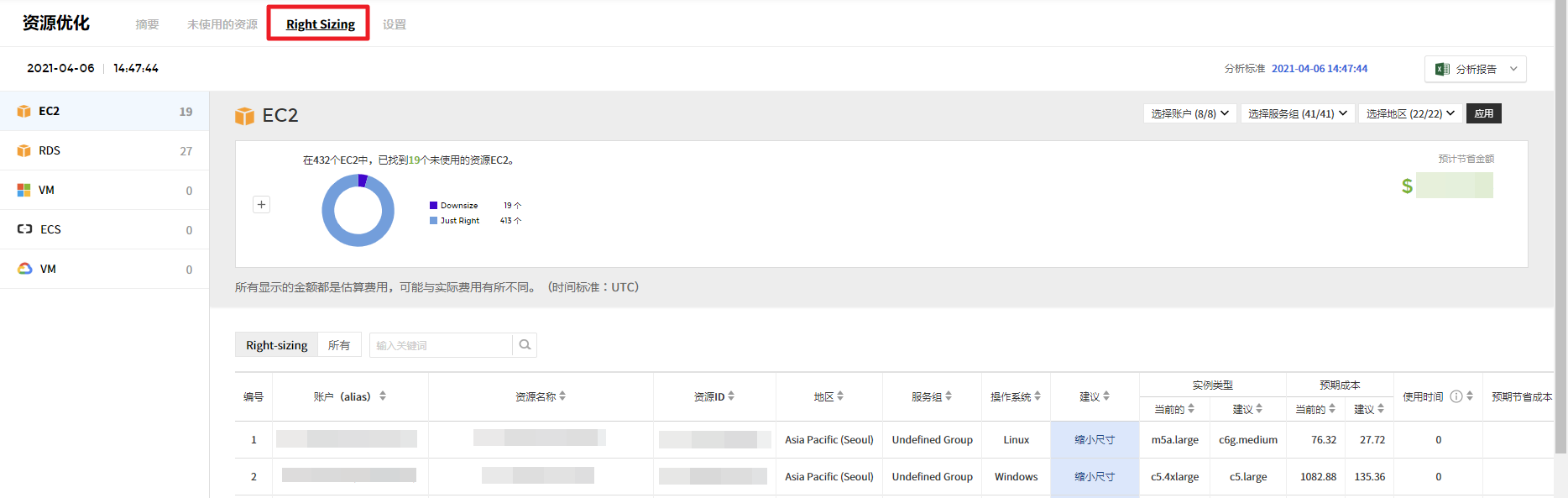Screen dimensions: 1568x498
Task: Open the 选择服务组 (41/41) dropdown
Action: [x=1297, y=113]
